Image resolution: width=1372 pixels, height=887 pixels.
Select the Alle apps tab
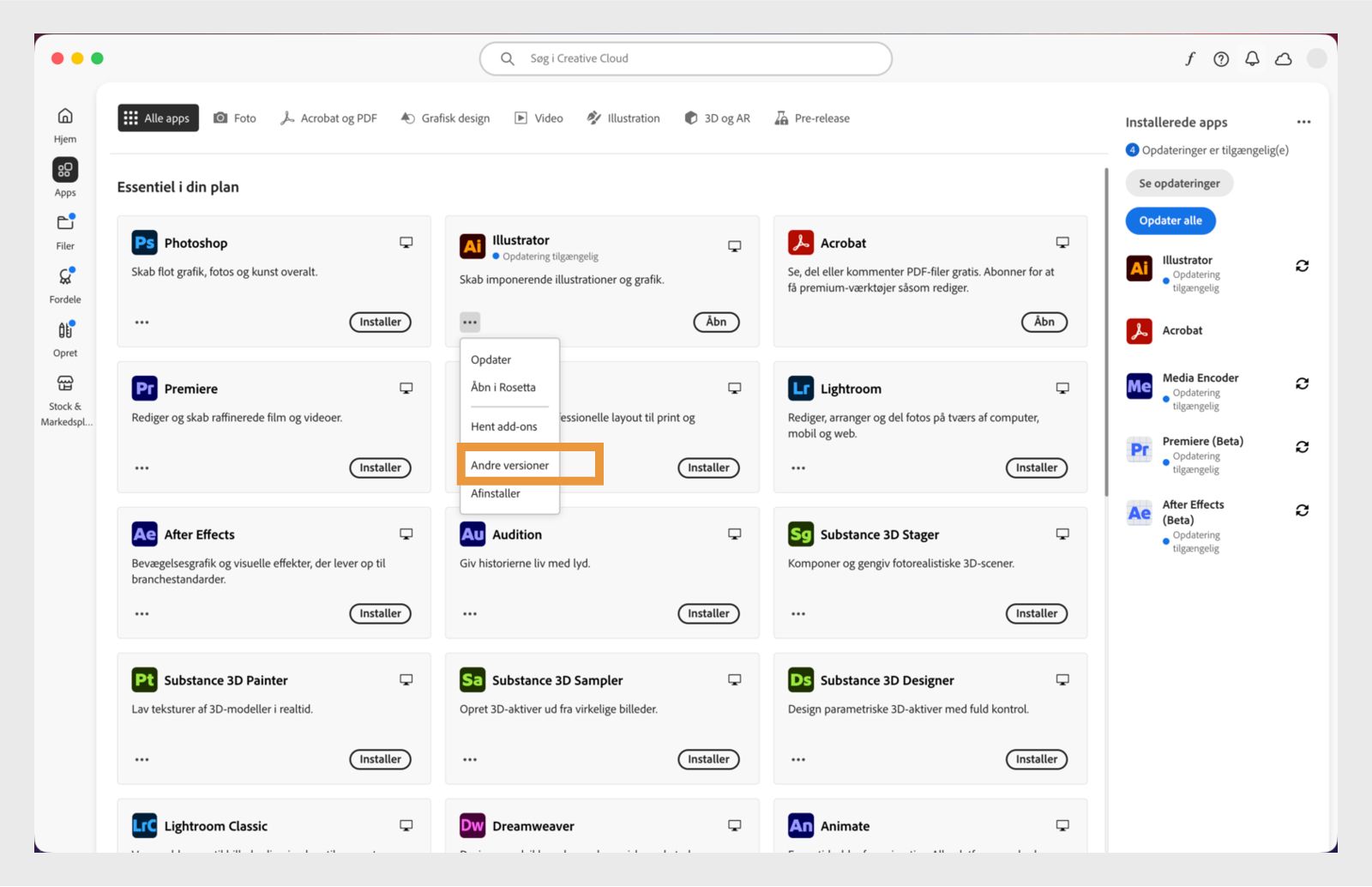coord(158,118)
